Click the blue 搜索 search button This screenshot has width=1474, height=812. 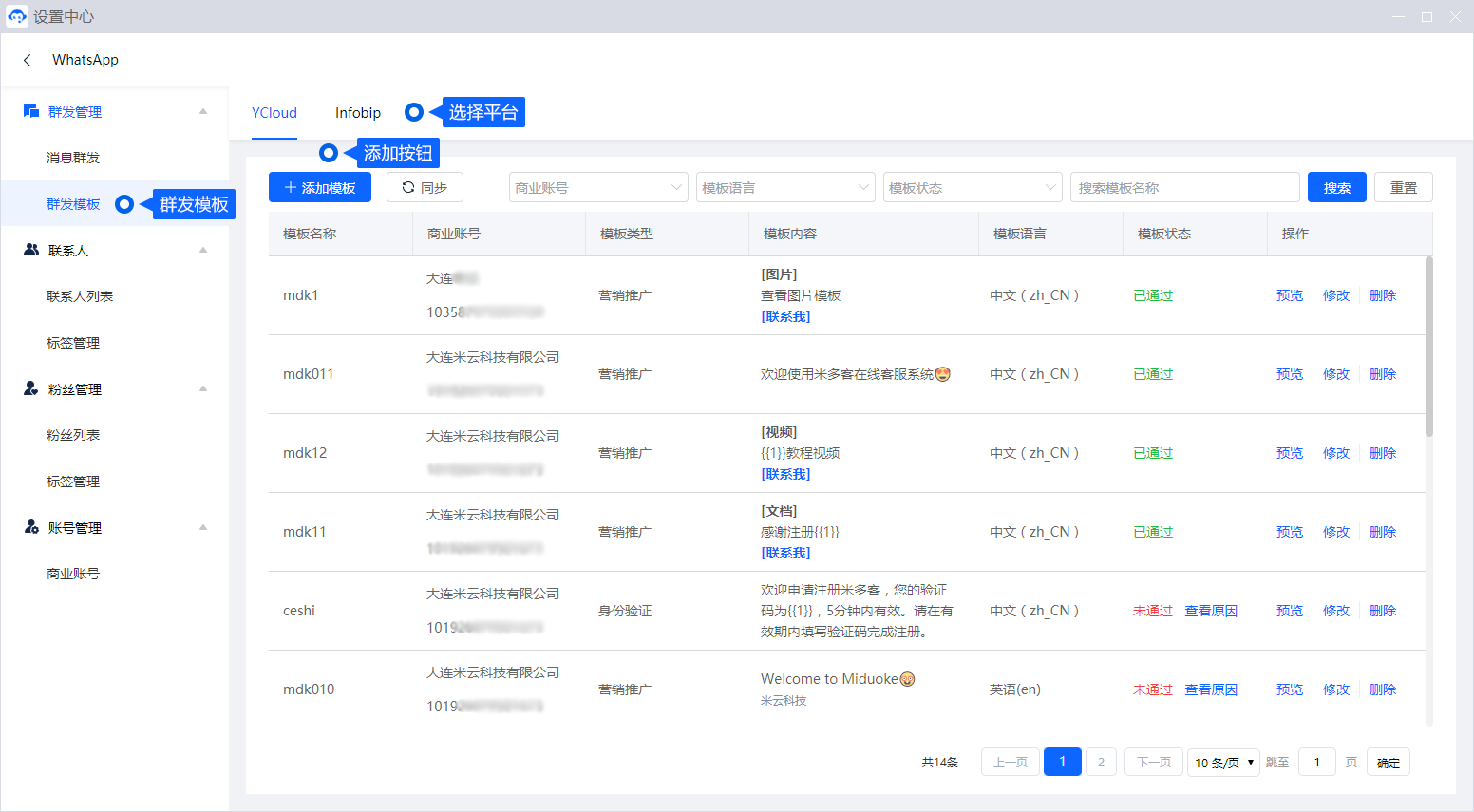[1336, 188]
